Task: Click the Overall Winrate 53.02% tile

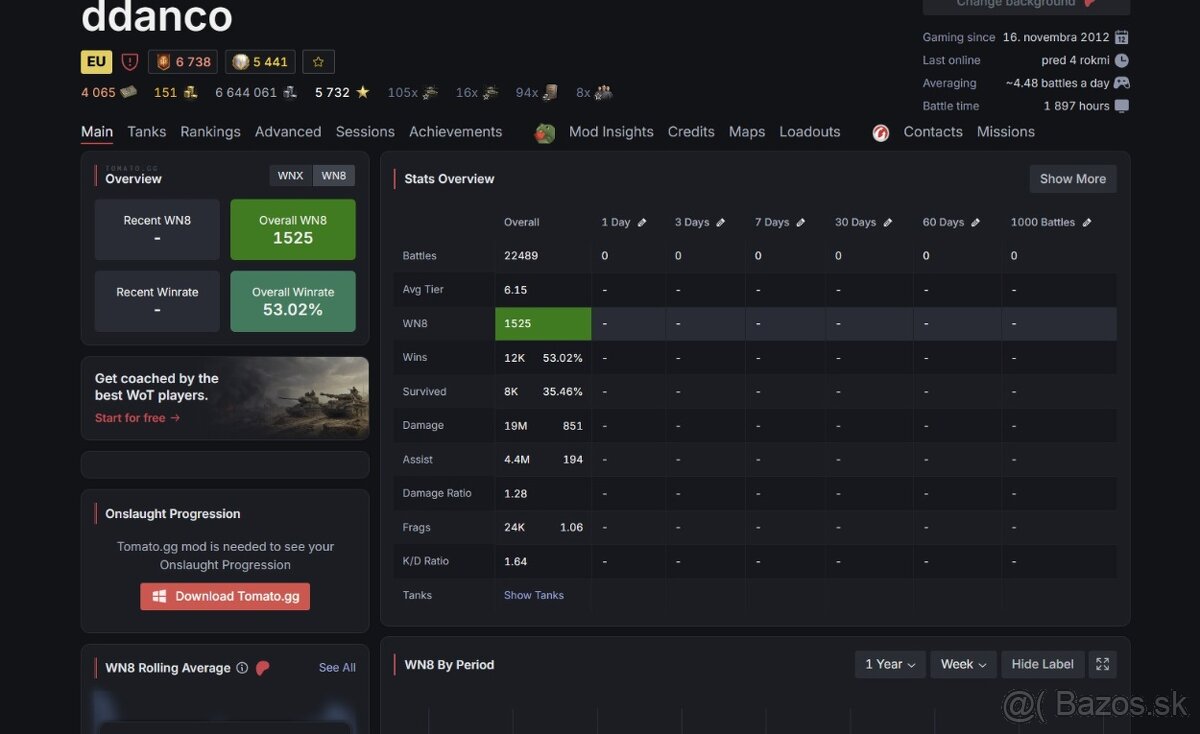Action: tap(293, 301)
